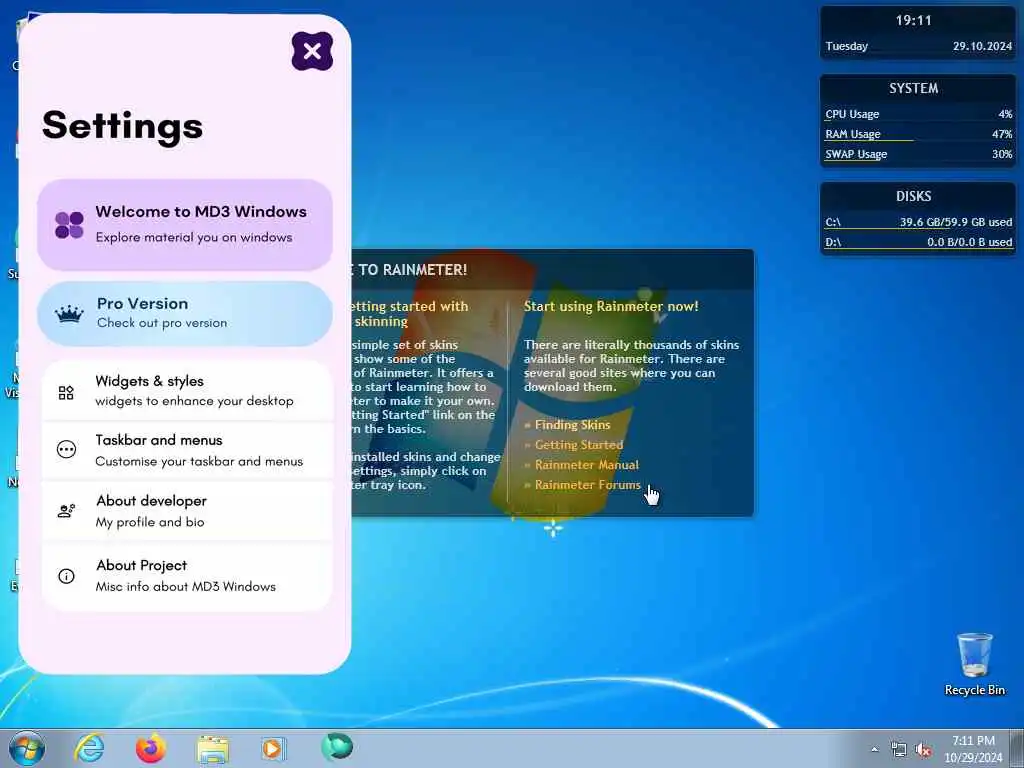Open Windows Media Player taskbar icon

[272, 748]
